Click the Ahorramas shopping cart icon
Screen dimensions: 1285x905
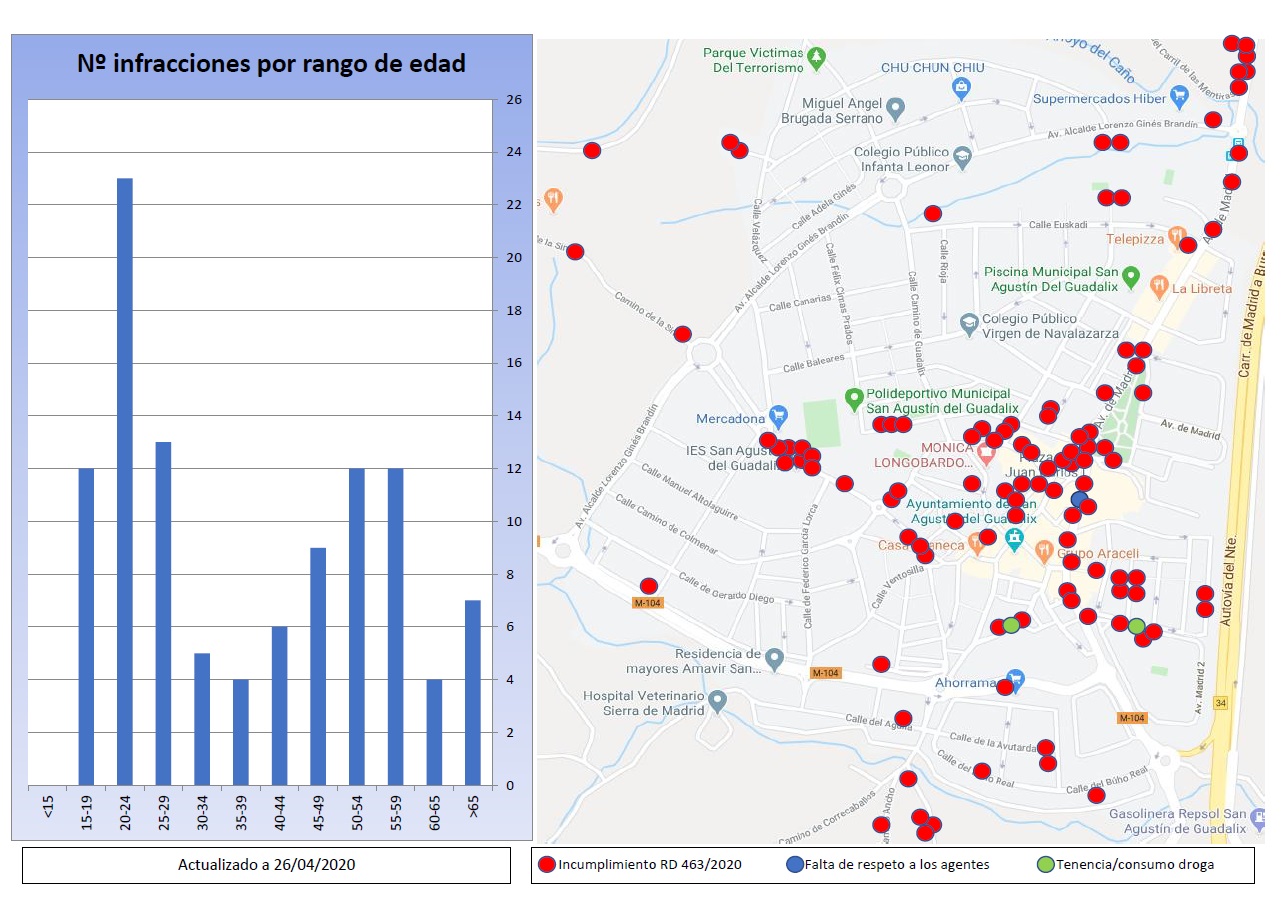(1016, 681)
